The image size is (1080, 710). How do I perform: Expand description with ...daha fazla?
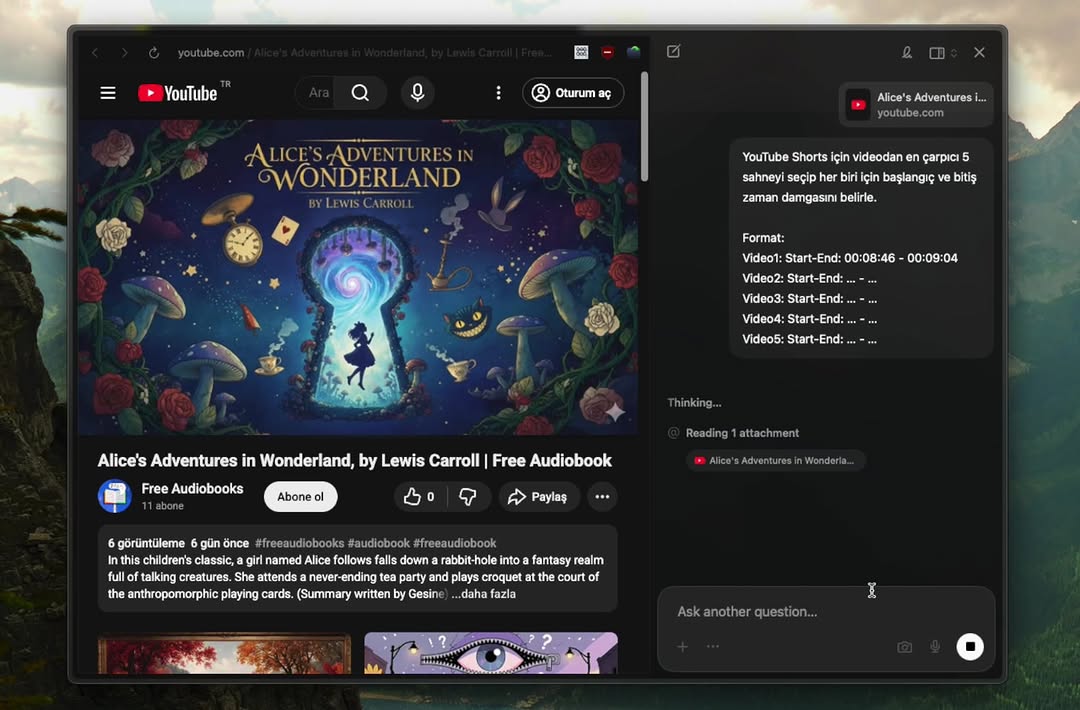coord(484,594)
